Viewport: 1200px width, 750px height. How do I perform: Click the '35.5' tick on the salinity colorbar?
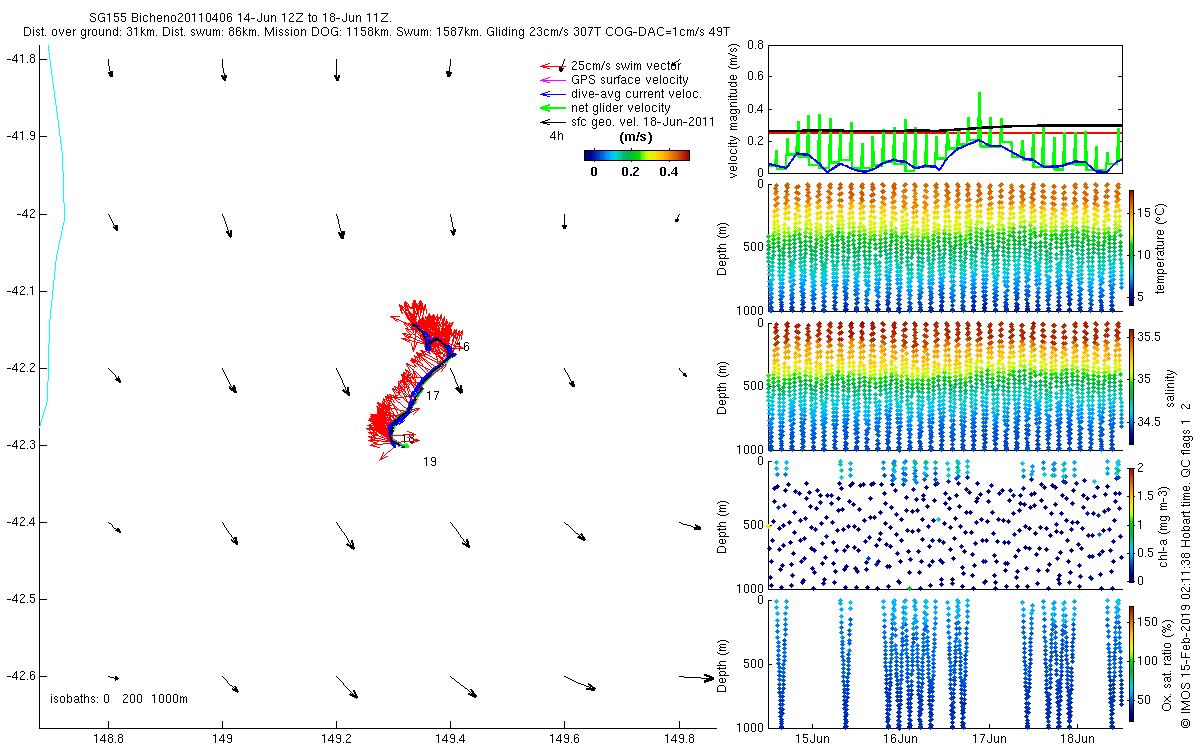point(1150,338)
